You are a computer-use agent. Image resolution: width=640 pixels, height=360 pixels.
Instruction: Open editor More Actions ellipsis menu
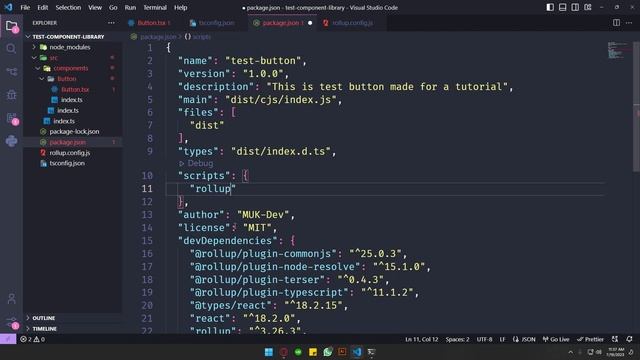coord(629,23)
